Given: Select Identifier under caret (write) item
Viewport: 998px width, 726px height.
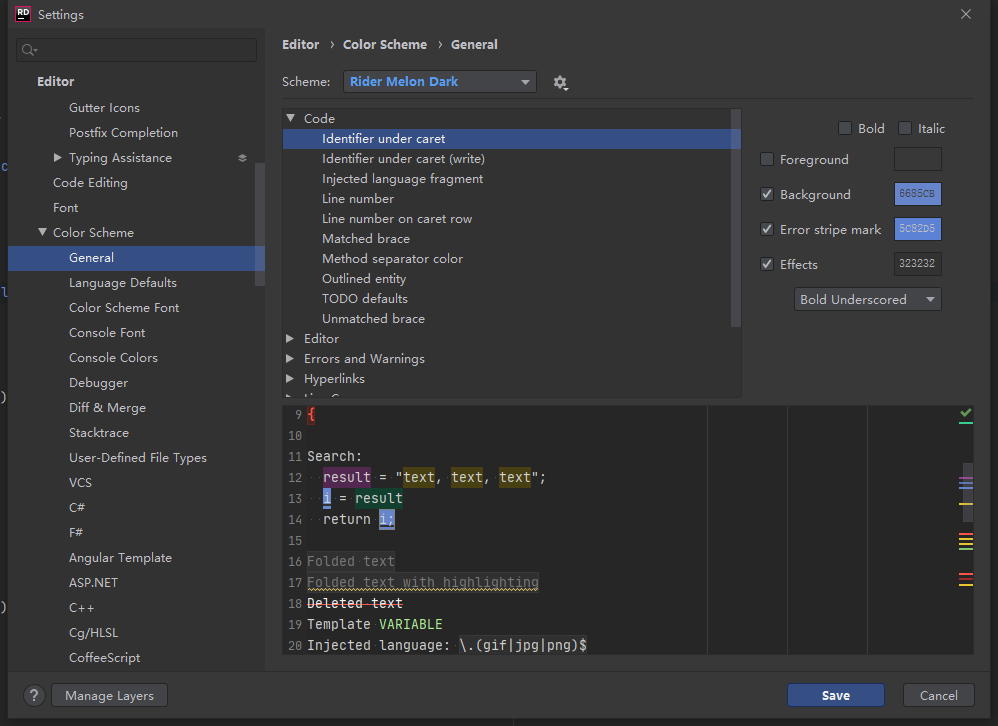Looking at the screenshot, I should click(x=403, y=158).
